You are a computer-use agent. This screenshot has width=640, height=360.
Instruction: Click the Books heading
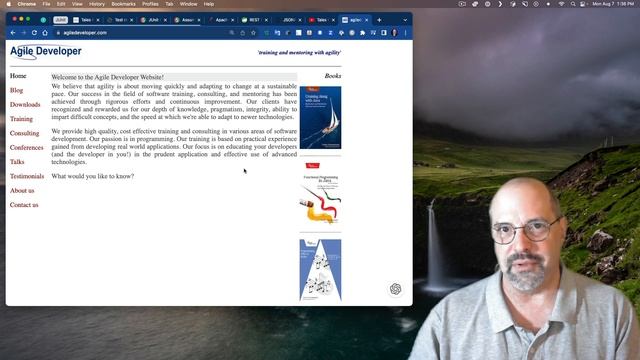(333, 76)
